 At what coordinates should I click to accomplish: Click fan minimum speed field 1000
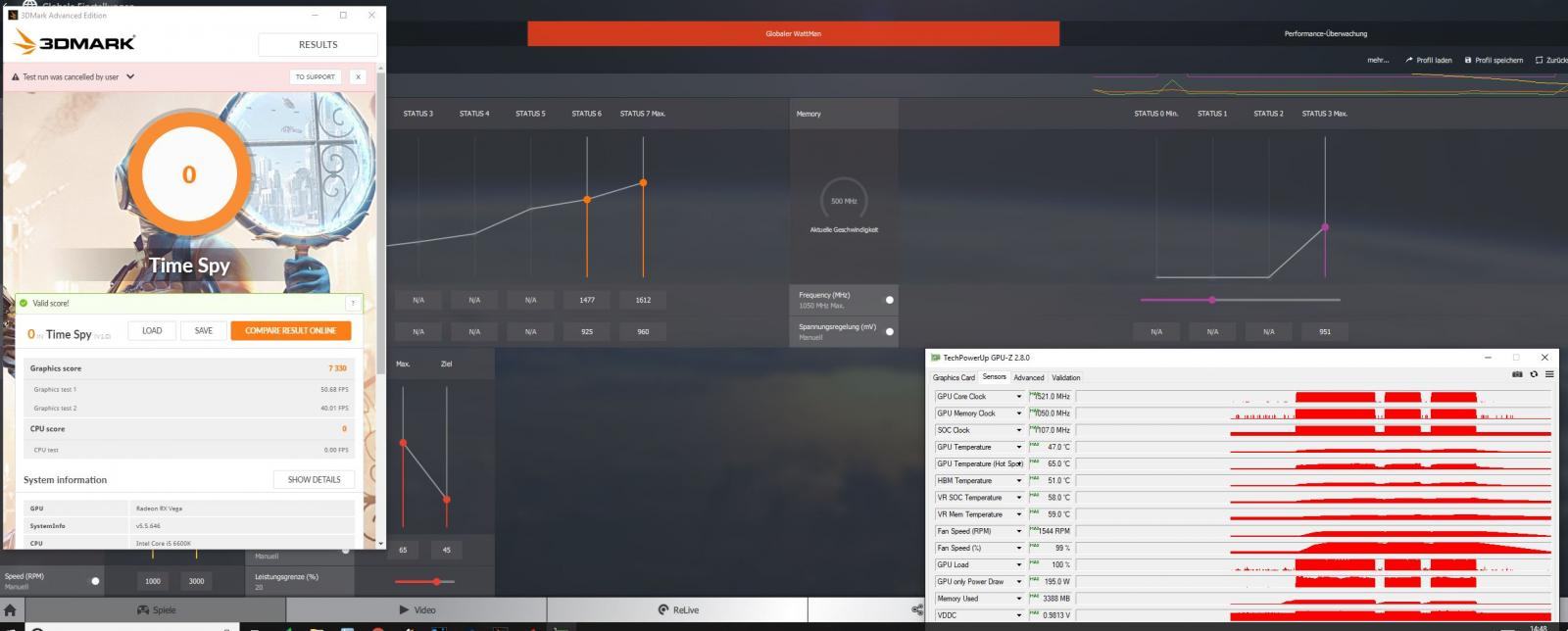153,581
